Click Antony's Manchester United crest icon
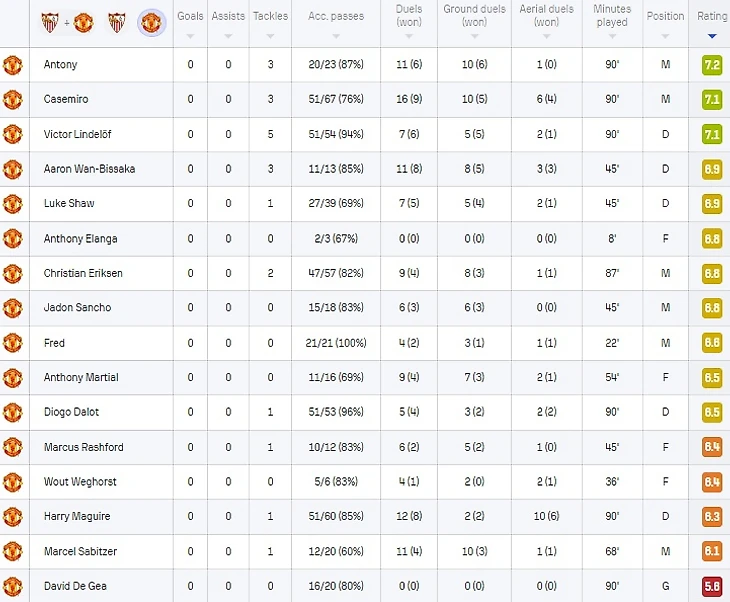This screenshot has width=730, height=602. 13,65
